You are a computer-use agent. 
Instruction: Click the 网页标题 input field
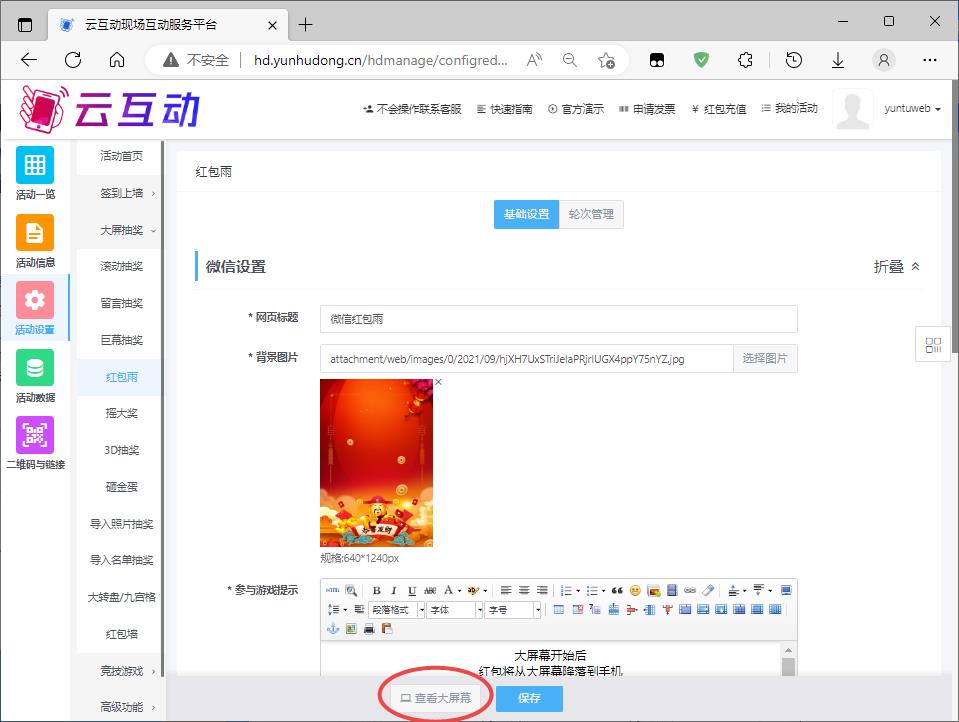558,319
